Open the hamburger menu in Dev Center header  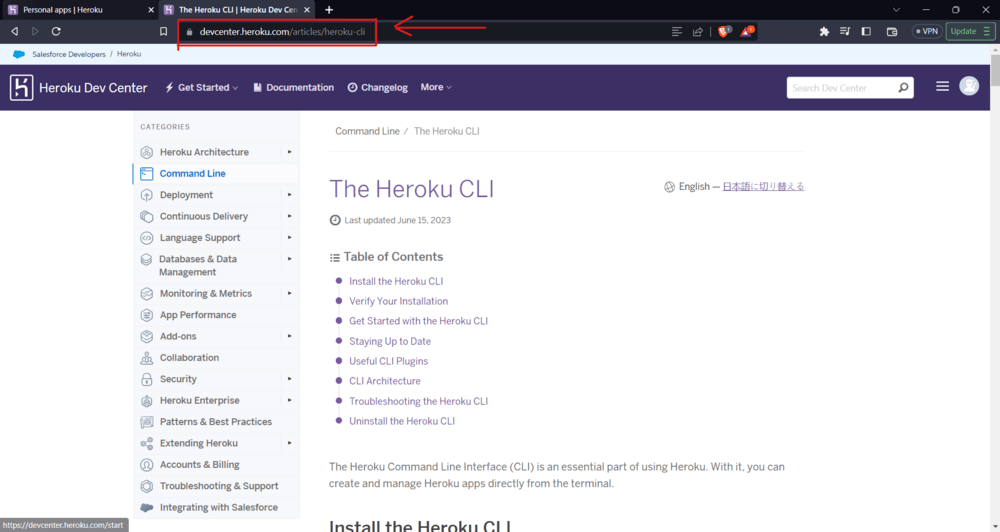pos(942,86)
